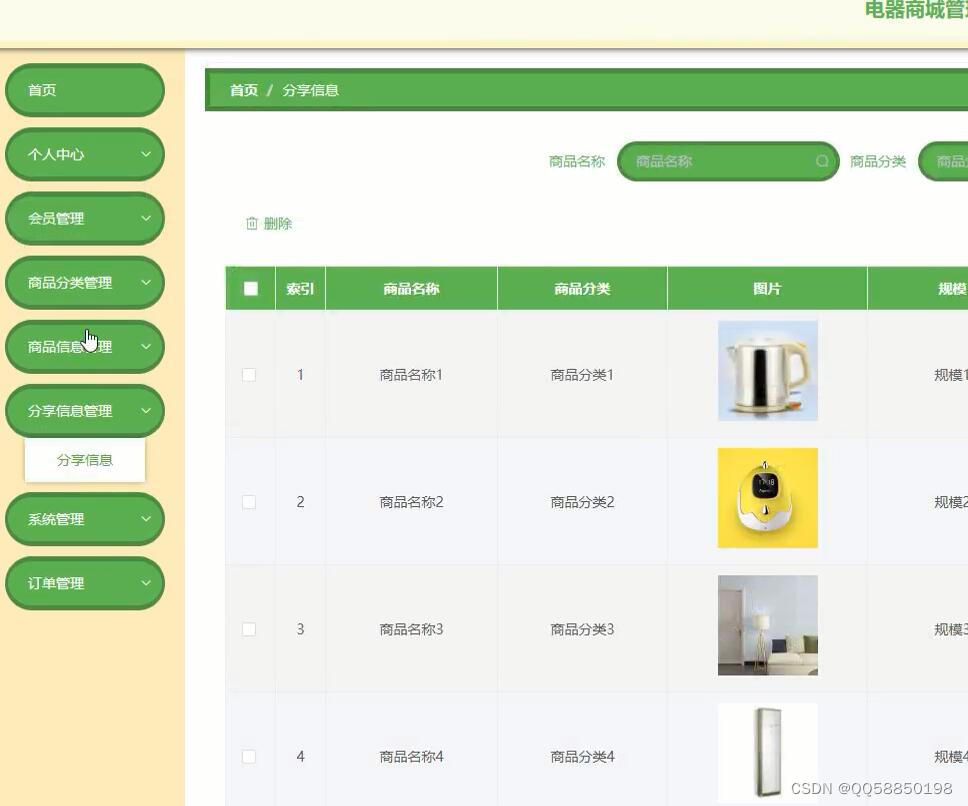Image resolution: width=968 pixels, height=806 pixels.
Task: Click the trash icon next to 删除
Action: click(x=252, y=224)
